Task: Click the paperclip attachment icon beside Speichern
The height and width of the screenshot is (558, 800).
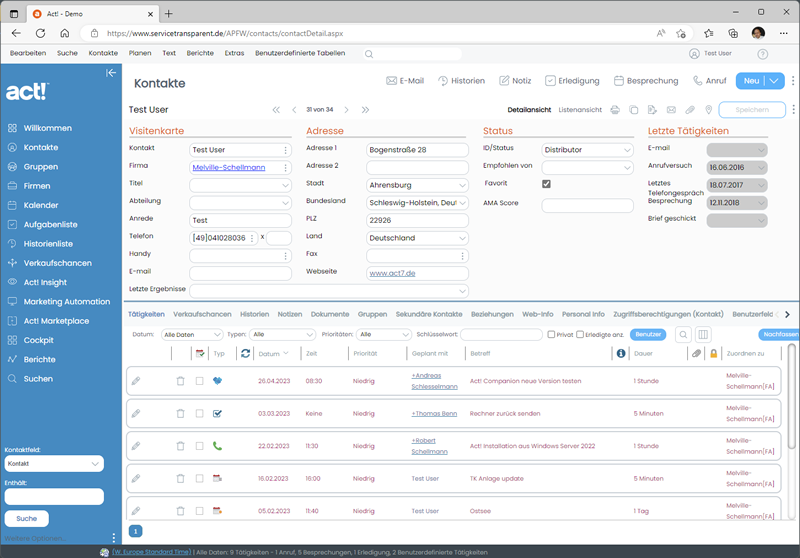Action: pyautogui.click(x=689, y=110)
